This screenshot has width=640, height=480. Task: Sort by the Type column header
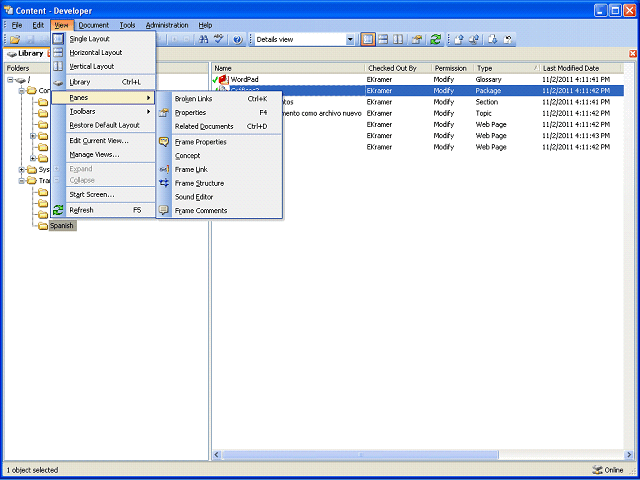507,68
